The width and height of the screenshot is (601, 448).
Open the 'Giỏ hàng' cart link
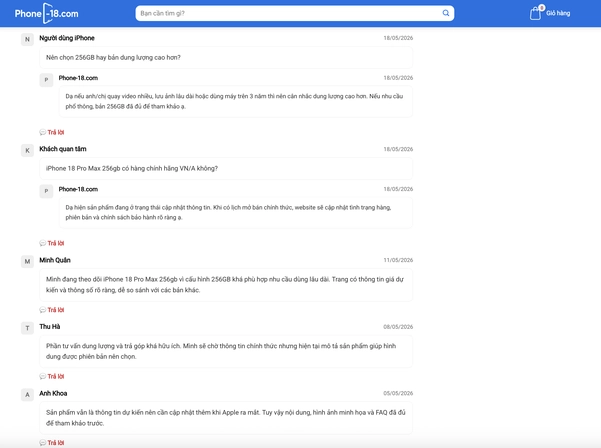(558, 13)
